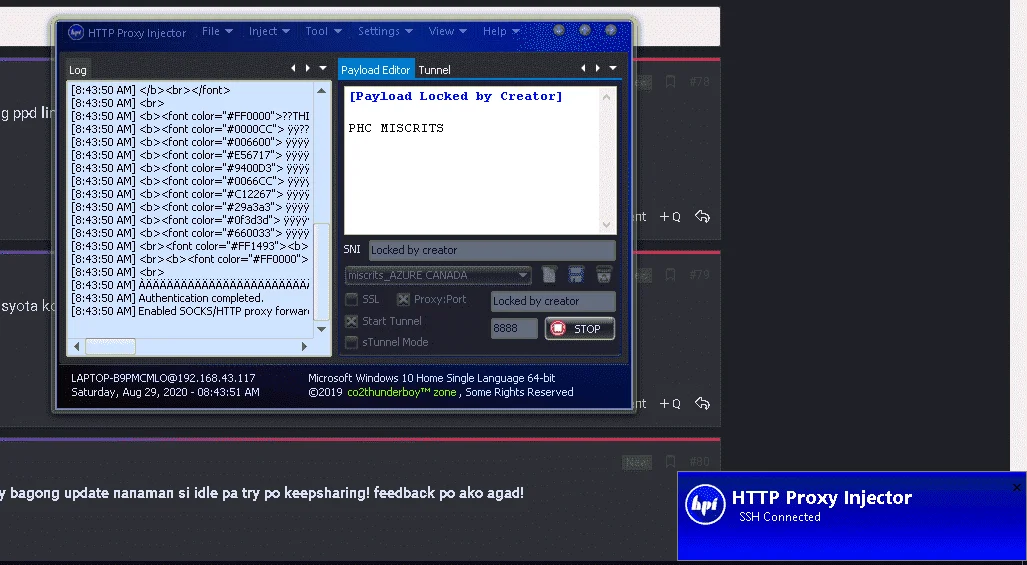This screenshot has width=1027, height=565.
Task: Click the Log panel scroll down arrow
Action: [x=321, y=329]
